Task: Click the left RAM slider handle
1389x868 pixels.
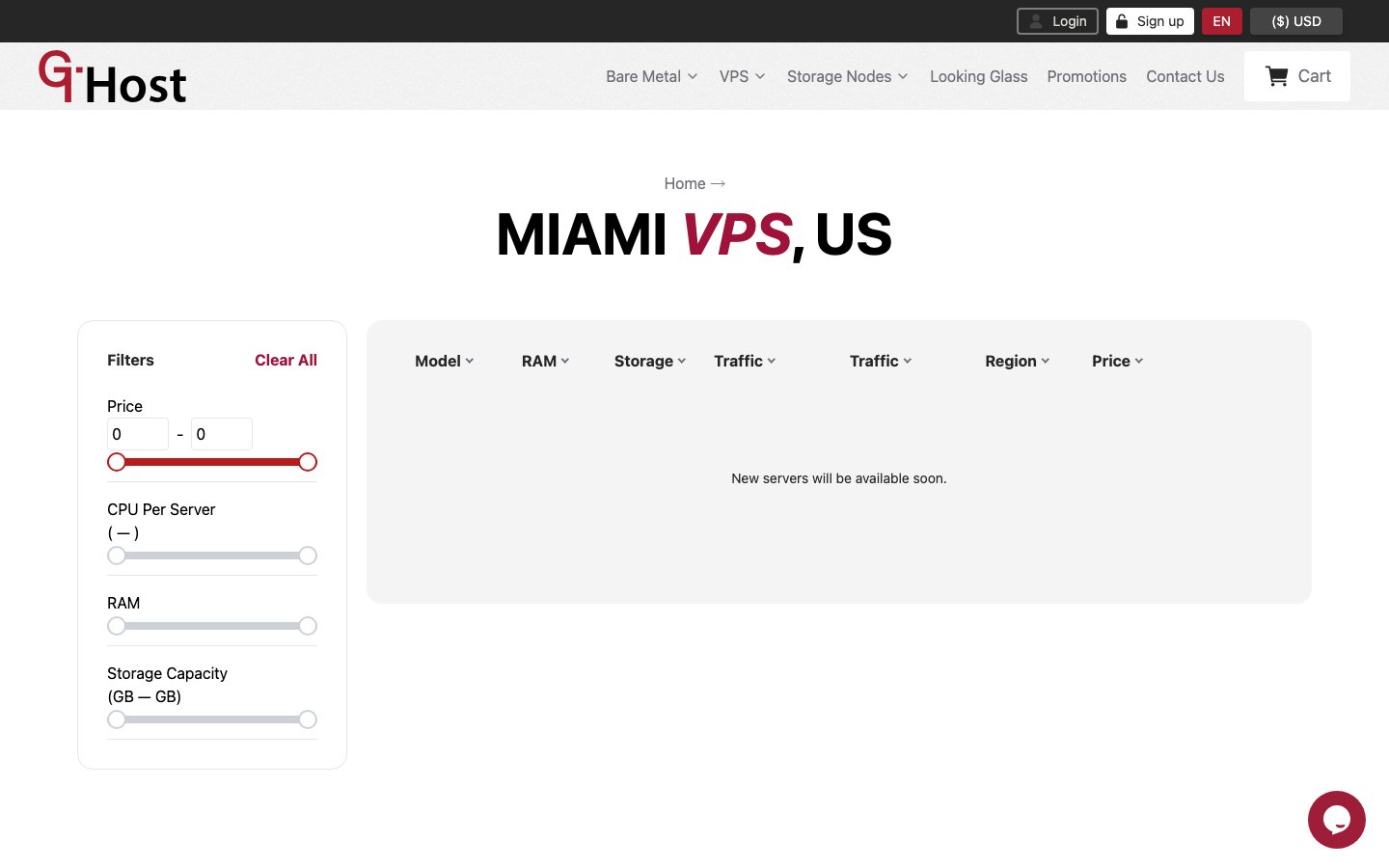Action: [x=117, y=626]
